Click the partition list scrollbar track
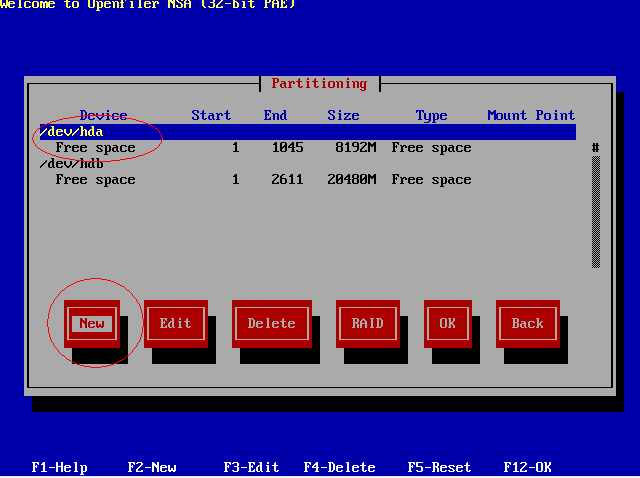The width and height of the screenshot is (640, 478). pyautogui.click(x=596, y=212)
